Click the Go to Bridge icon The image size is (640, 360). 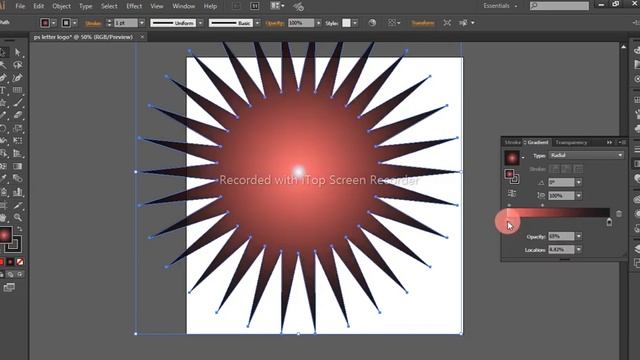click(x=236, y=6)
